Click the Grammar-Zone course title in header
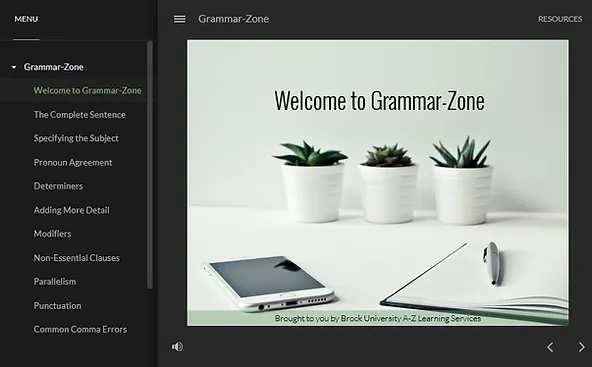 [233, 19]
